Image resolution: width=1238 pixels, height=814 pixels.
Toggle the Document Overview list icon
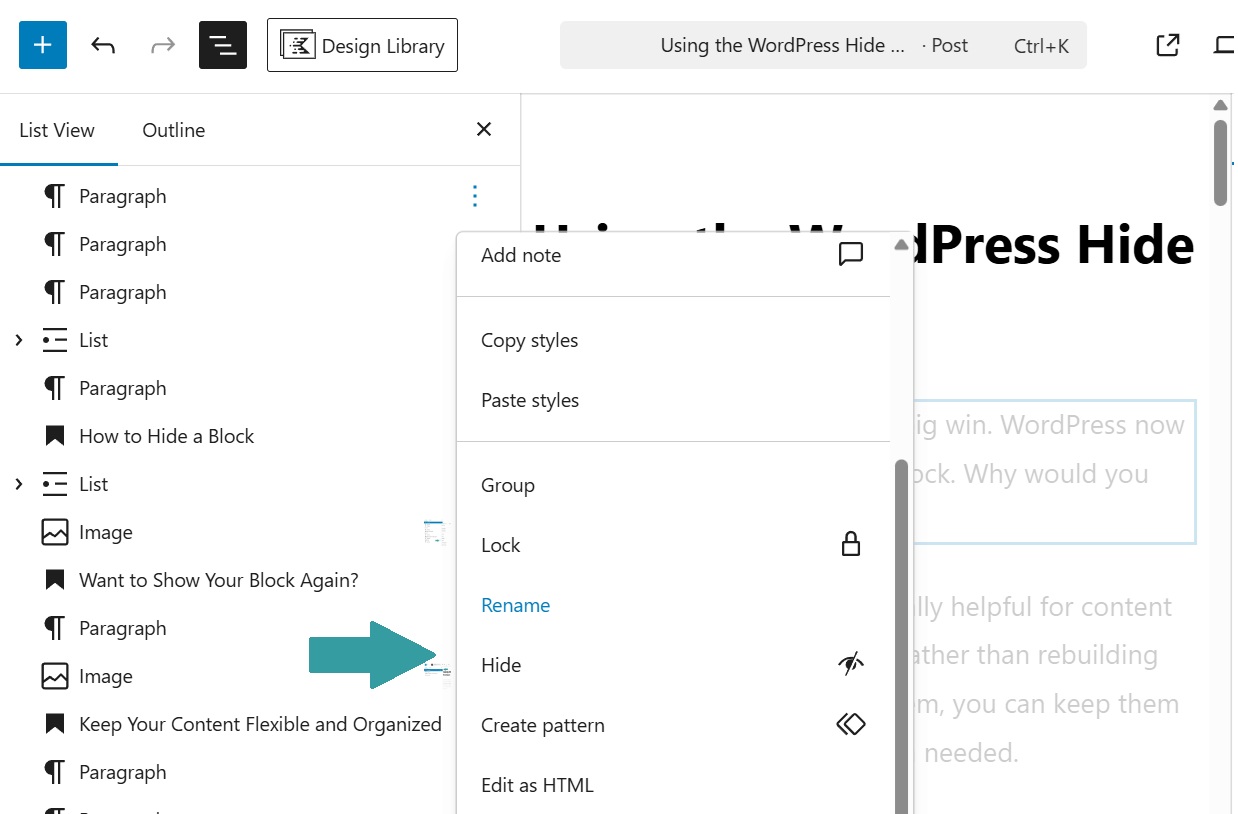223,45
